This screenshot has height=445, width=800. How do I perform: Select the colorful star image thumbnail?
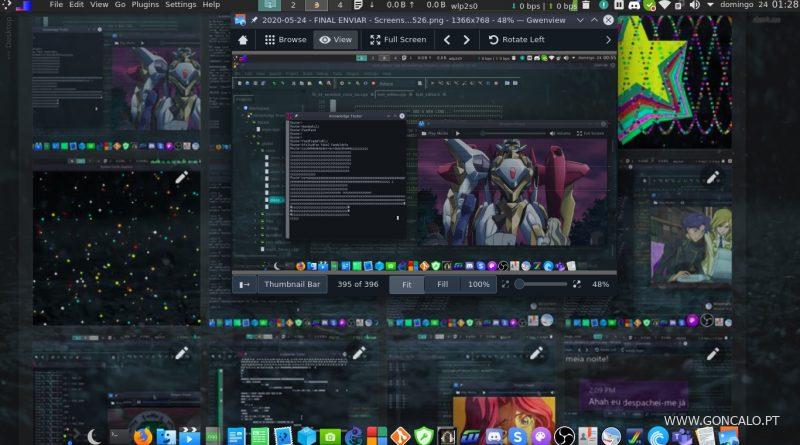click(x=675, y=82)
